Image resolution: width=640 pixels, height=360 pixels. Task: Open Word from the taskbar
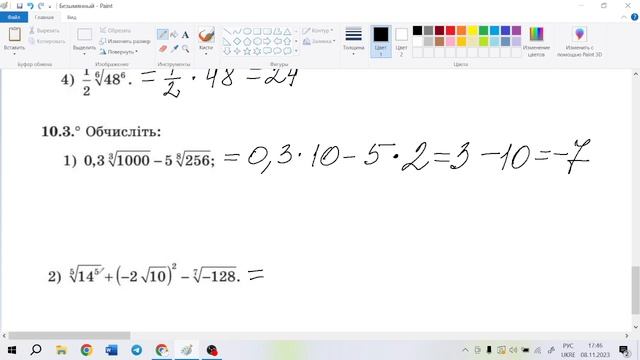(111, 350)
